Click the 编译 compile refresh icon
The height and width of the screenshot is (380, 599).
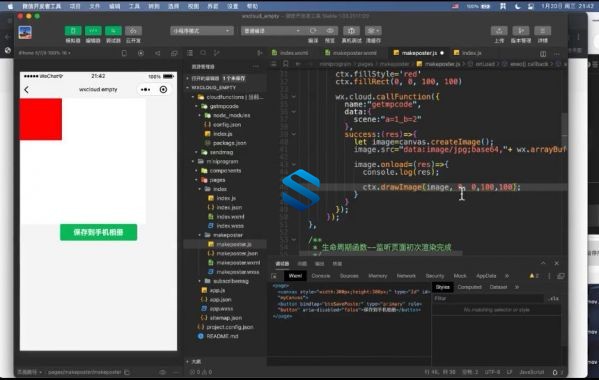click(x=313, y=31)
